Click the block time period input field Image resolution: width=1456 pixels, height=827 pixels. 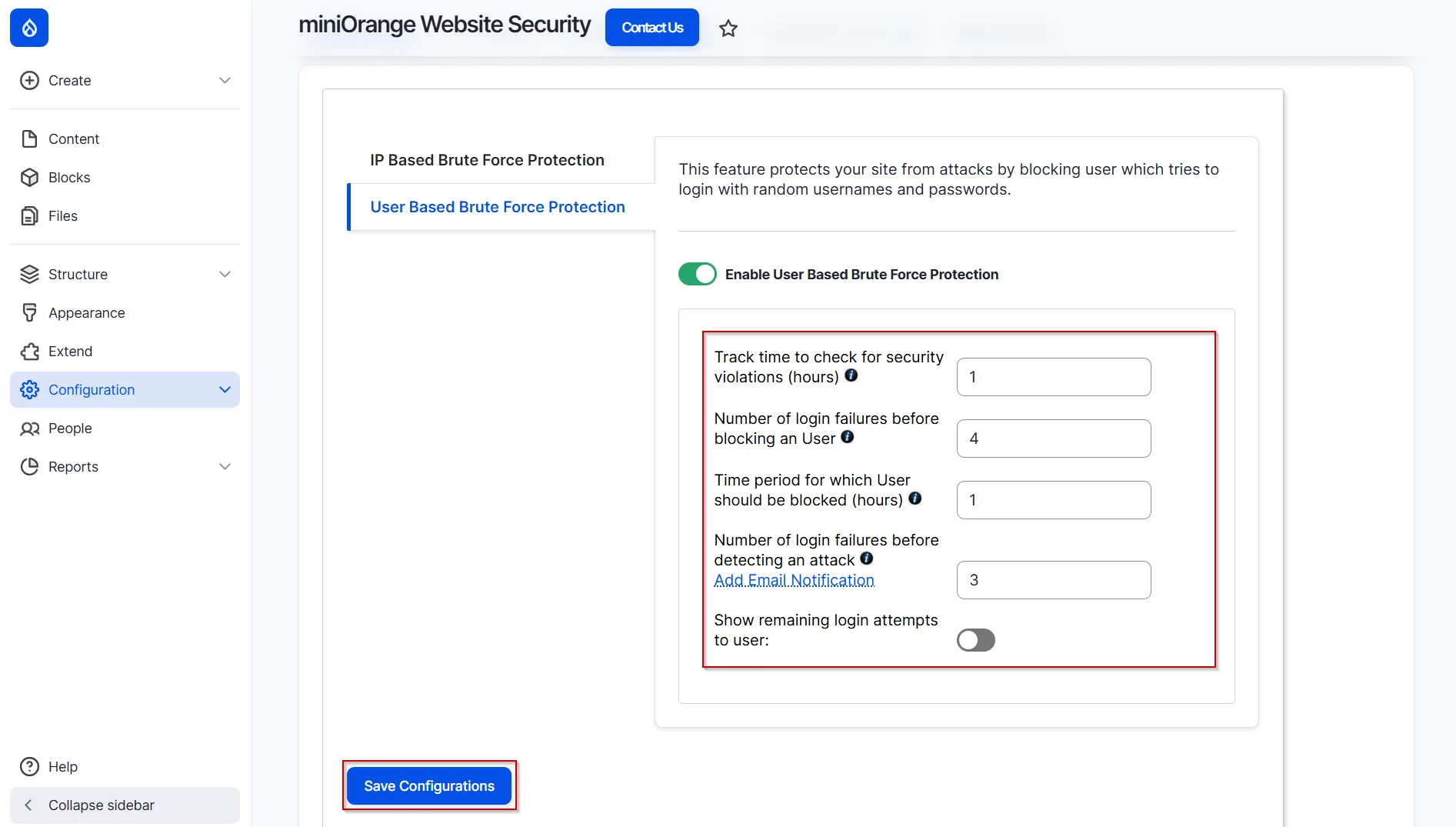click(1054, 500)
